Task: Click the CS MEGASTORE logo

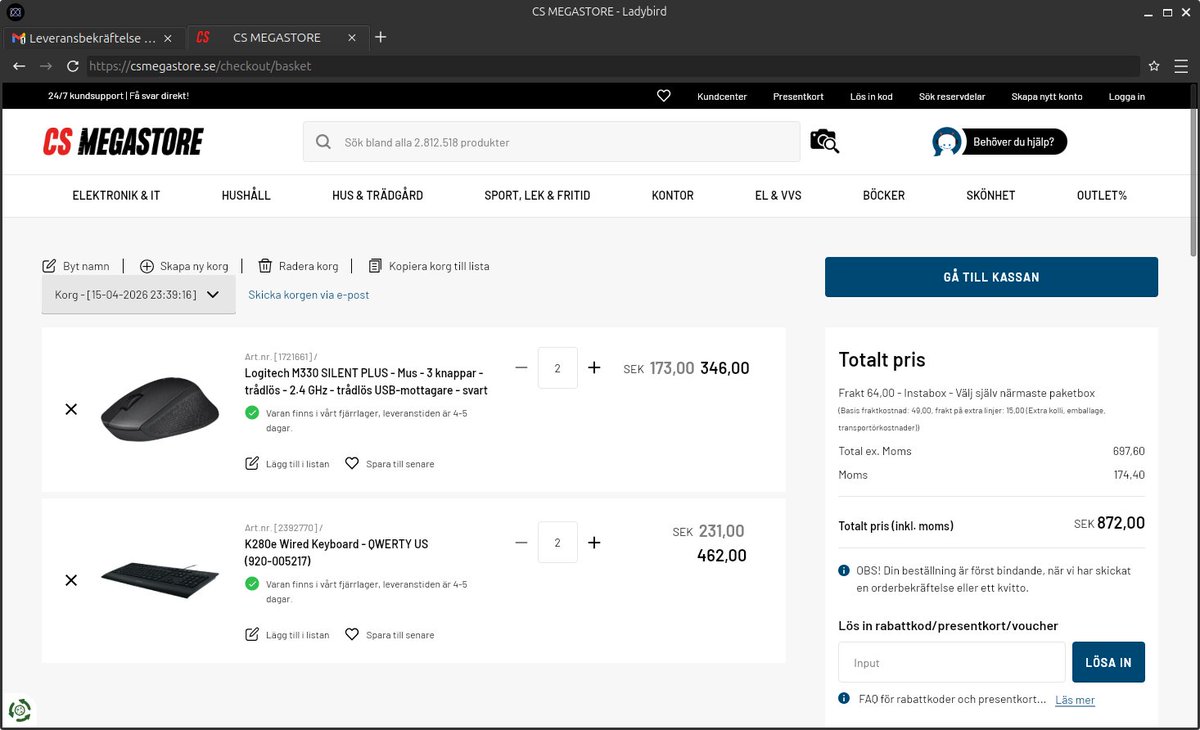Action: pos(123,142)
